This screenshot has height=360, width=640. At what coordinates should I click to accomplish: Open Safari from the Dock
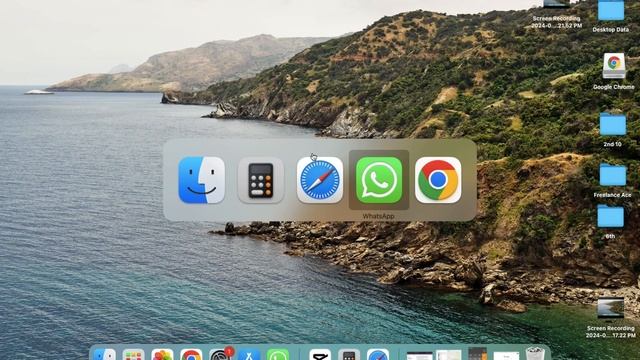pos(378,355)
